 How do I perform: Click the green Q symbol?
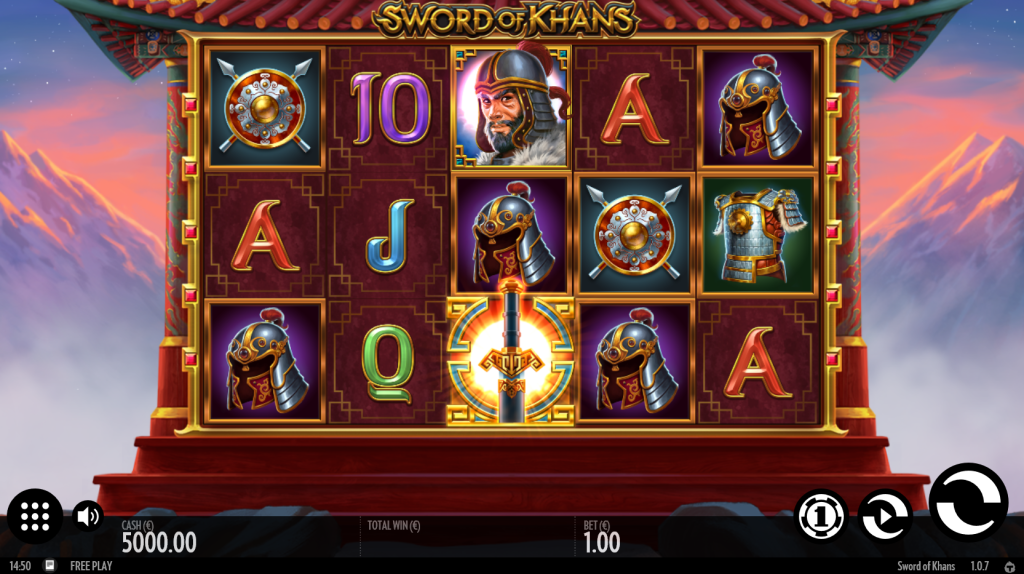tap(387, 363)
